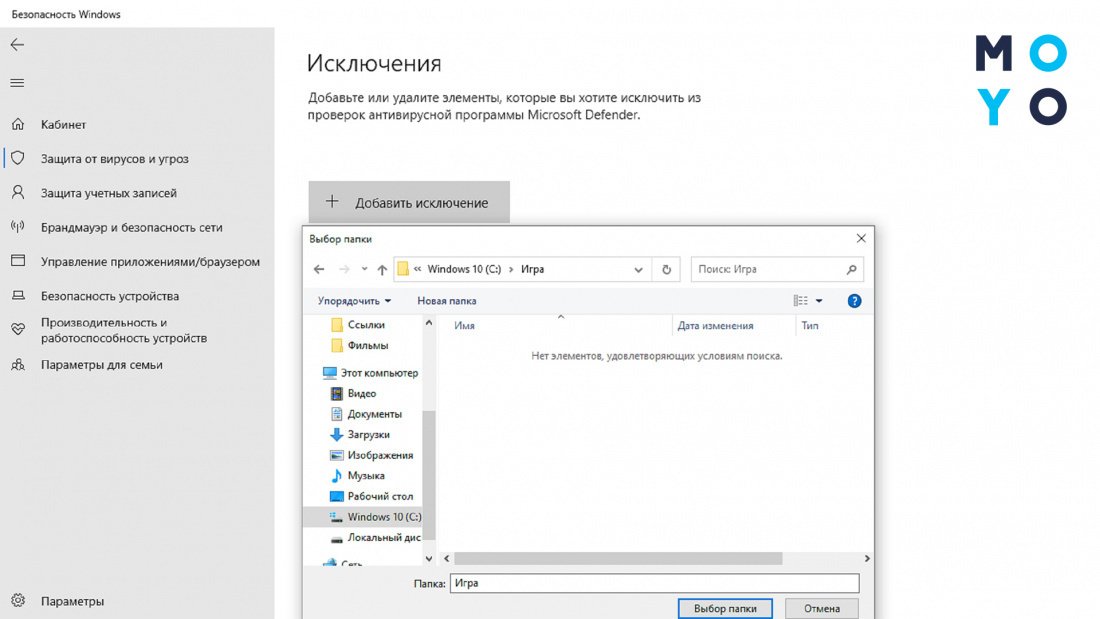This screenshot has width=1100, height=619.
Task: Open the hamburger menu in Windows Security
Action: point(17,83)
